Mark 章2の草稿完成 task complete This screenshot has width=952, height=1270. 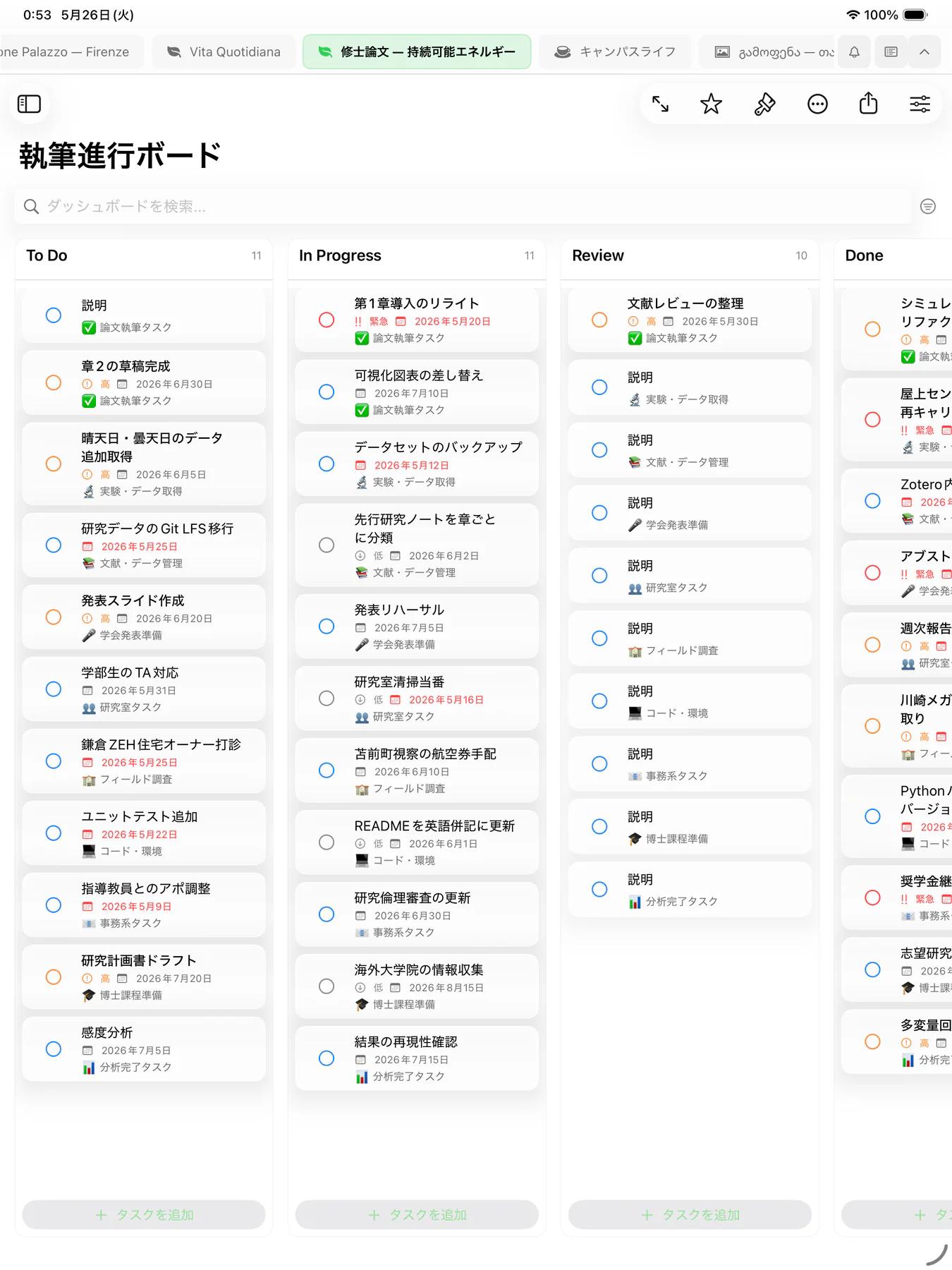(54, 383)
